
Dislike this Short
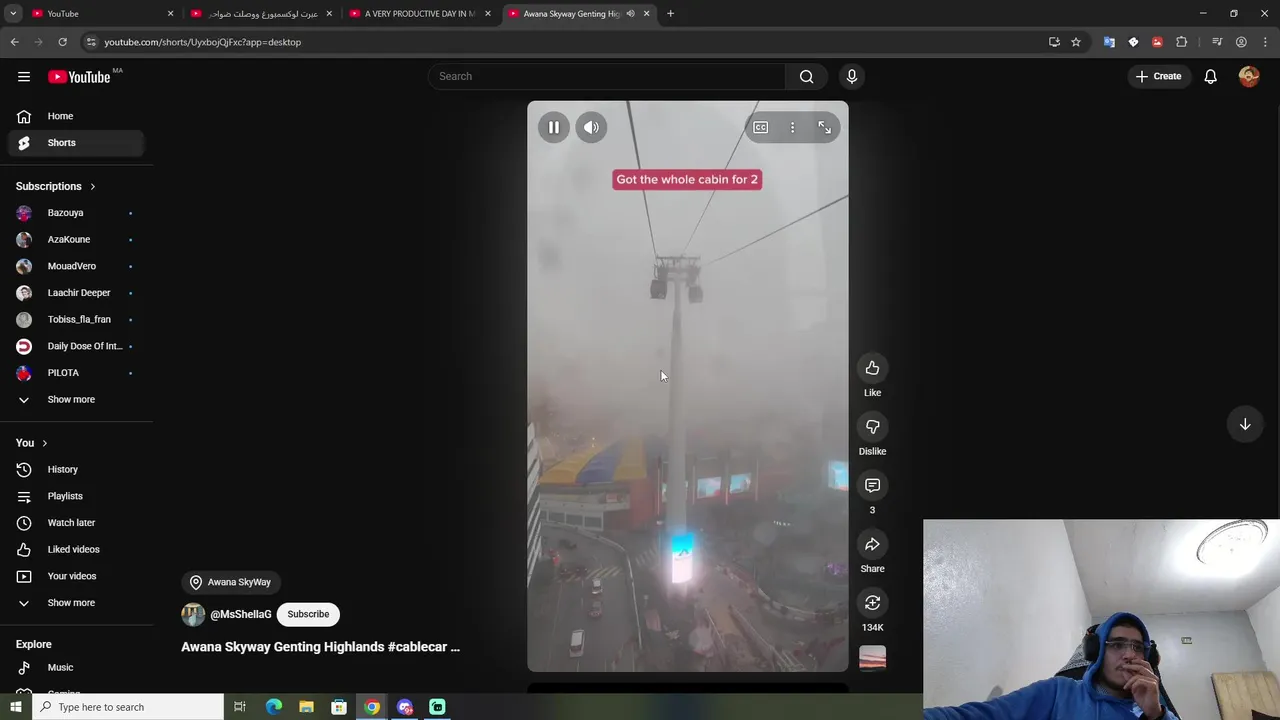pos(872,427)
